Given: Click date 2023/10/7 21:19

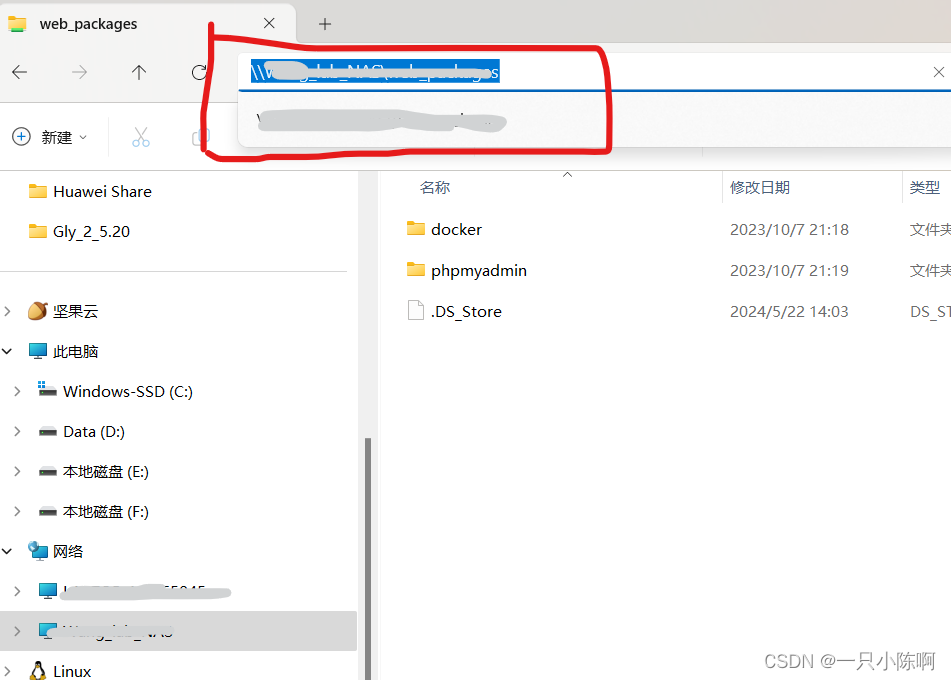Looking at the screenshot, I should [x=789, y=271].
